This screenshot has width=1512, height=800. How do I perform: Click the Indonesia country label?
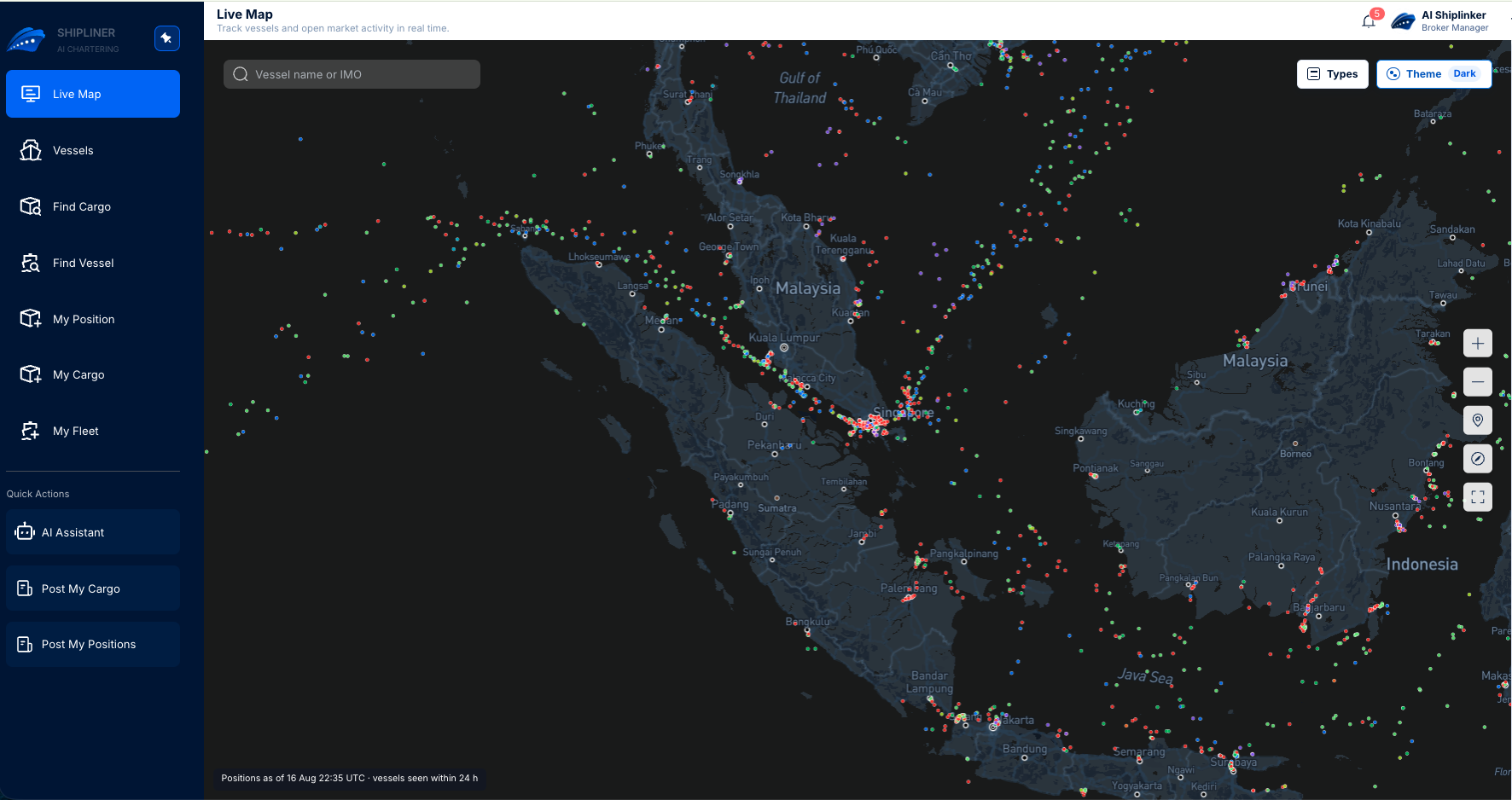pyautogui.click(x=1422, y=564)
